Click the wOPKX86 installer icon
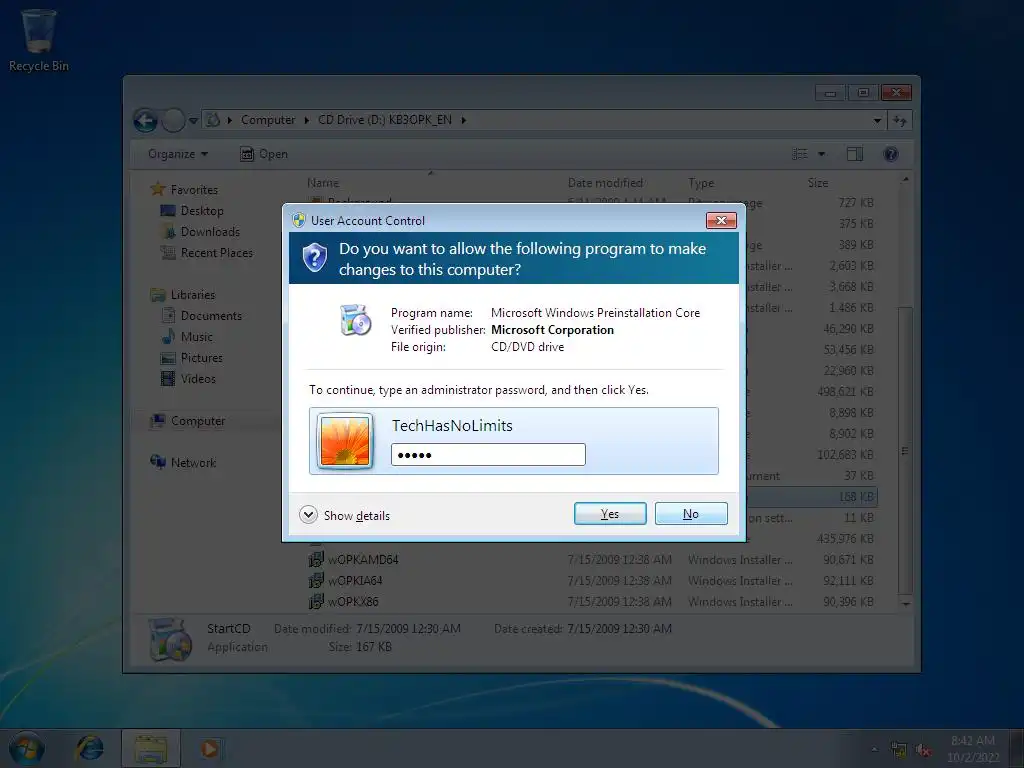The width and height of the screenshot is (1024, 768). (x=316, y=601)
